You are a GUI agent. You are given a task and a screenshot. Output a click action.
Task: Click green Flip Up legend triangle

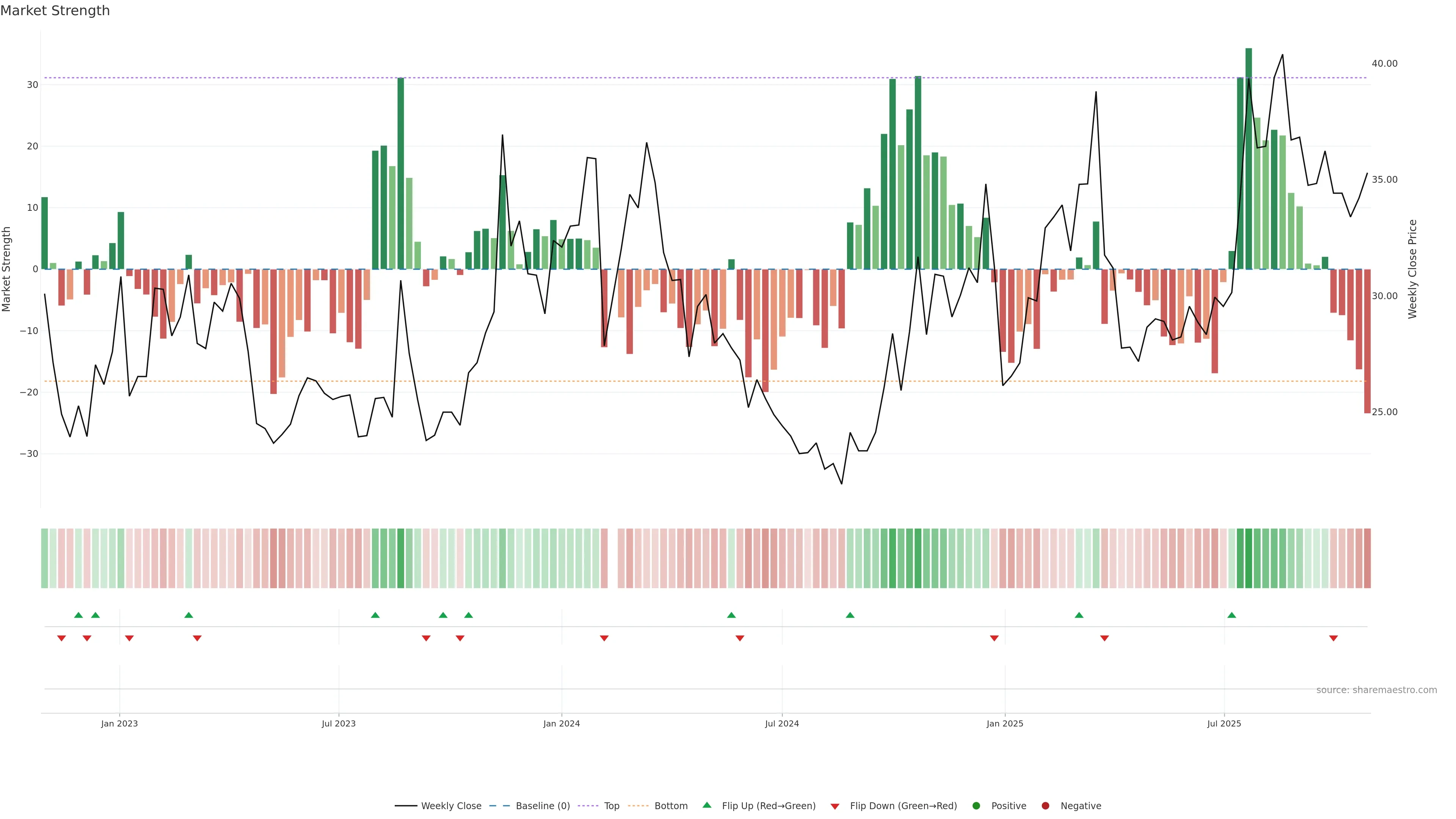[x=706, y=805]
